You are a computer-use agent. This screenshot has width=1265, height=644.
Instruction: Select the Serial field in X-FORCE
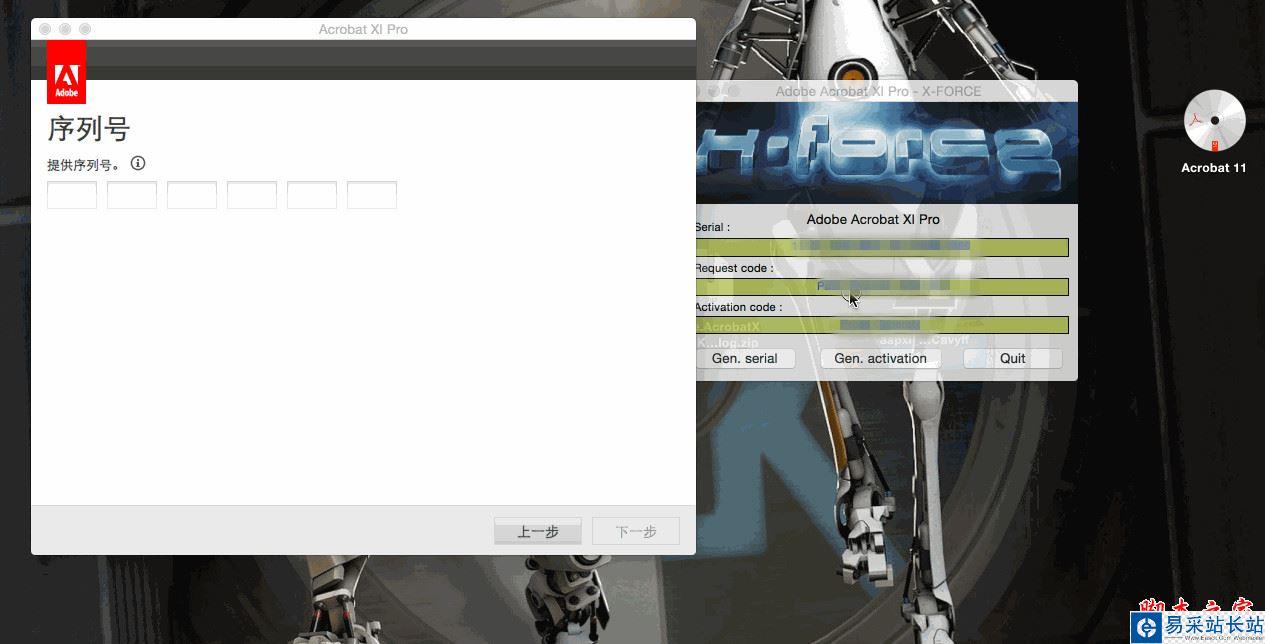pyautogui.click(x=883, y=247)
